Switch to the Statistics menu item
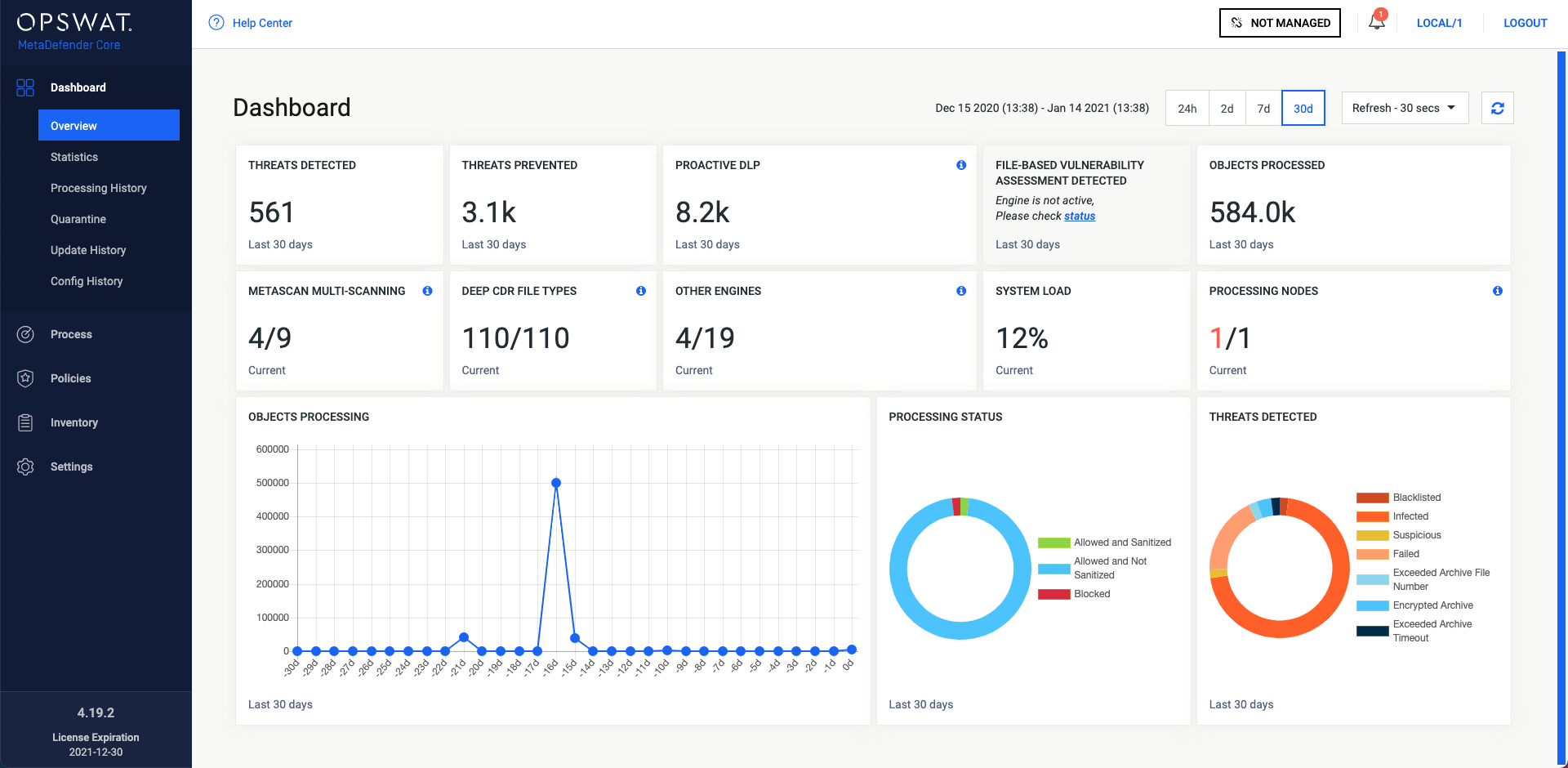 click(x=74, y=157)
